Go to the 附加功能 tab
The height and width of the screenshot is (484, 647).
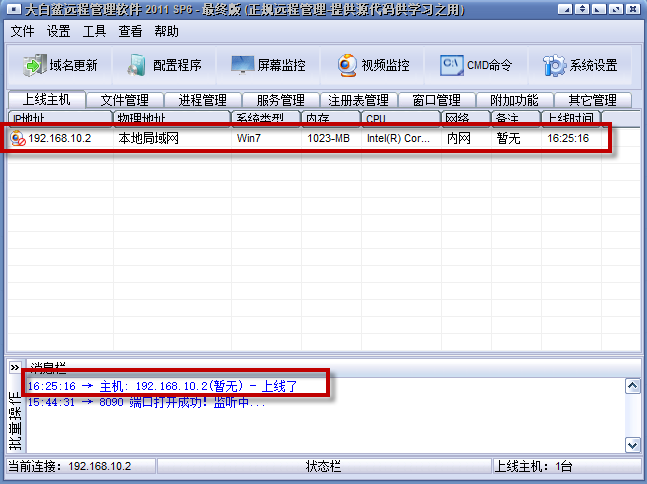514,100
